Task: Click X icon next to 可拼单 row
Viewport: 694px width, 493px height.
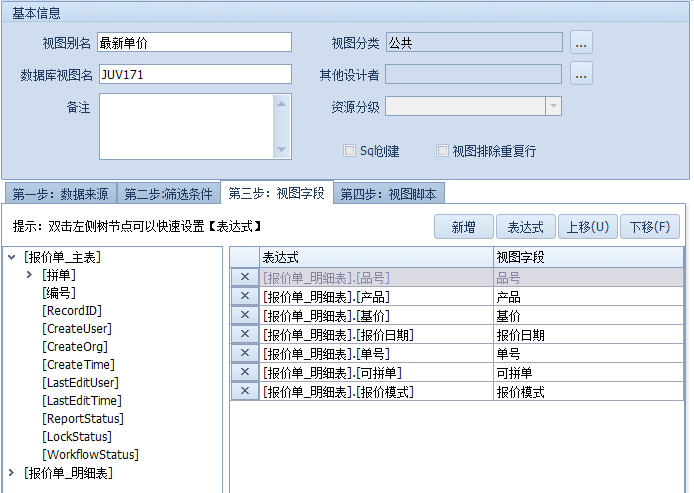Action: [244, 373]
